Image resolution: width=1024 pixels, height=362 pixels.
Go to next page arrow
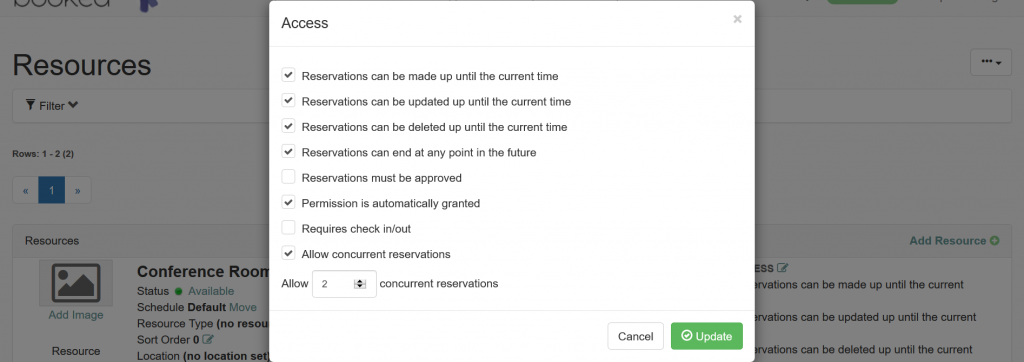pos(78,190)
